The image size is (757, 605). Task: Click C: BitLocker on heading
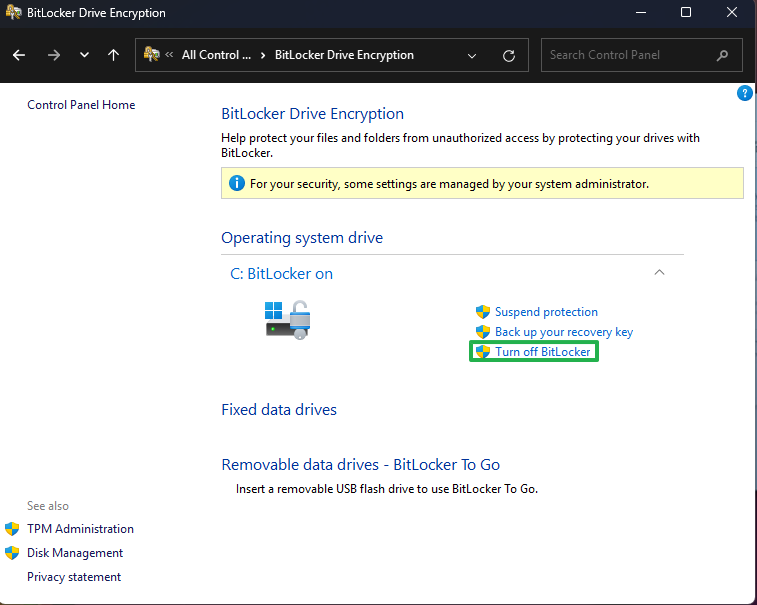click(281, 274)
